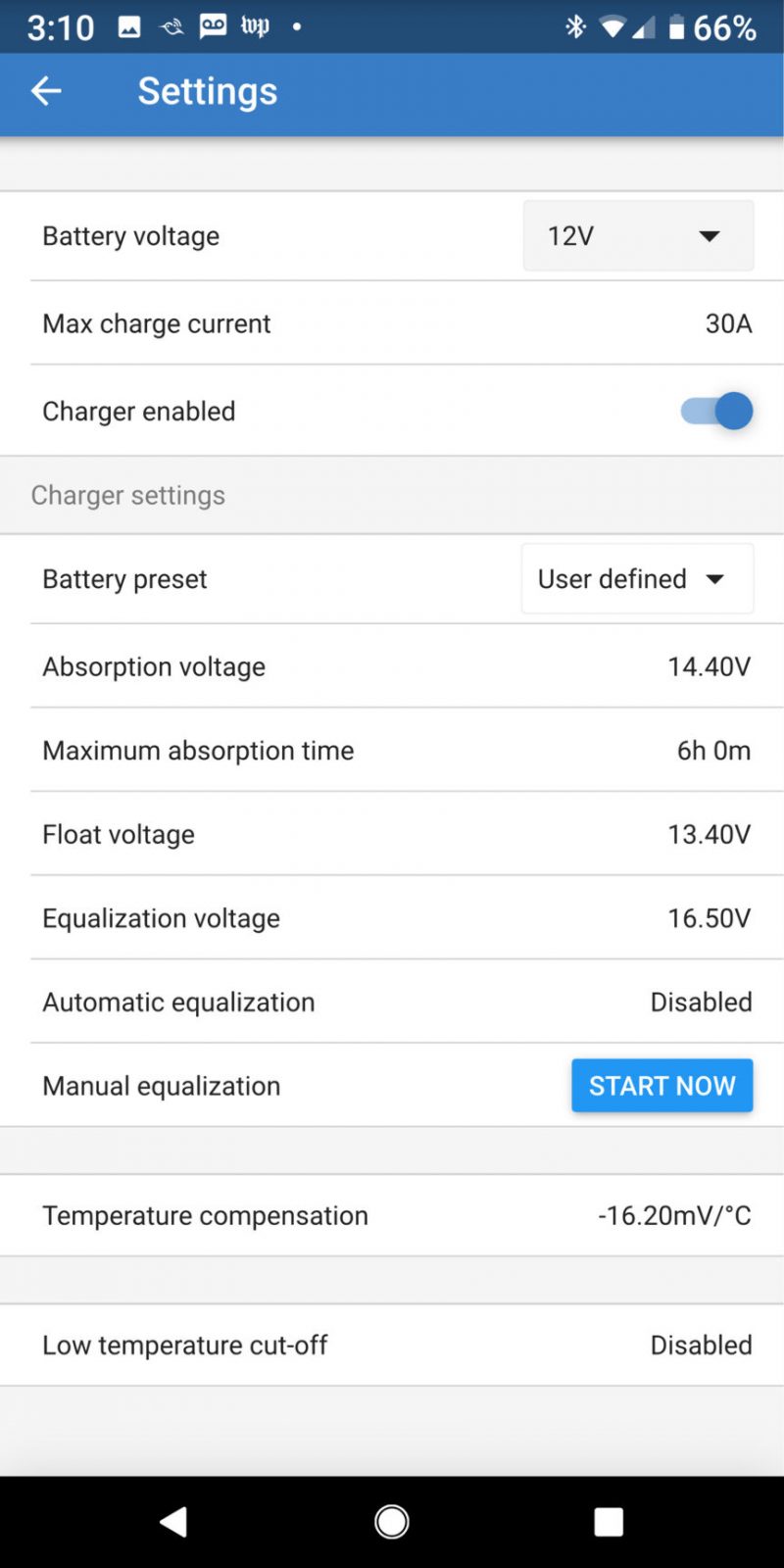Open the Temperature compensation setting
This screenshot has height=1568, width=784.
point(392,1215)
